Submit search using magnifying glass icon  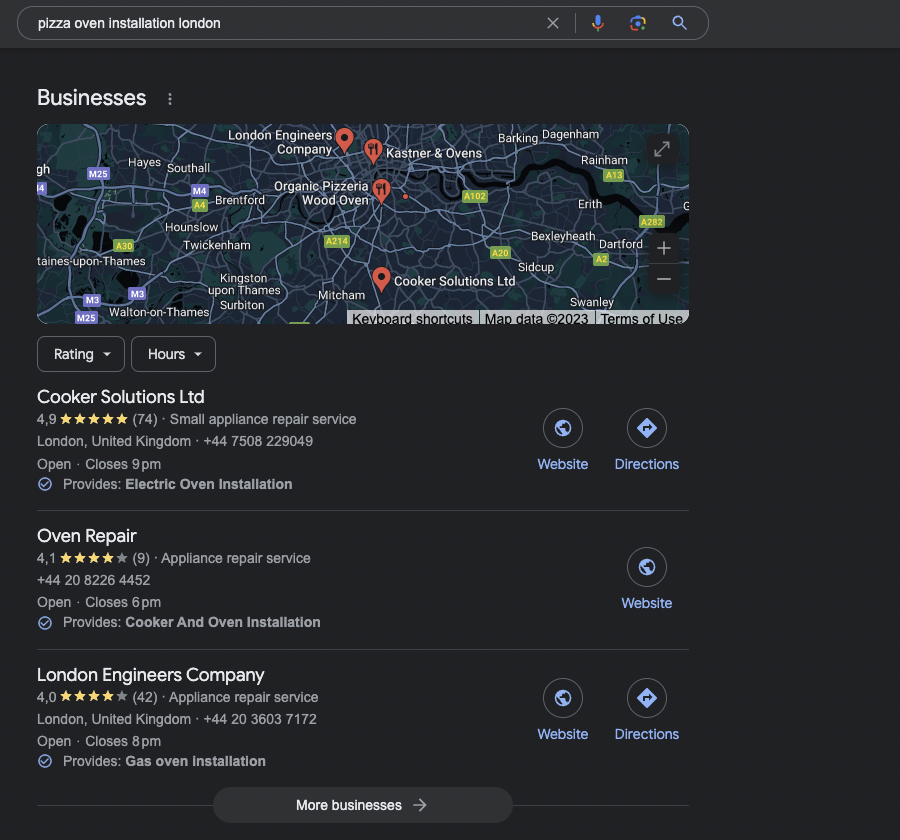(x=680, y=23)
